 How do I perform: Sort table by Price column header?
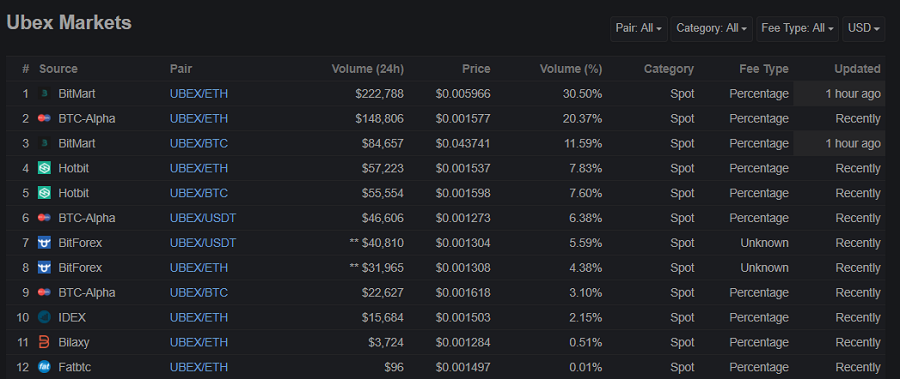[x=476, y=69]
